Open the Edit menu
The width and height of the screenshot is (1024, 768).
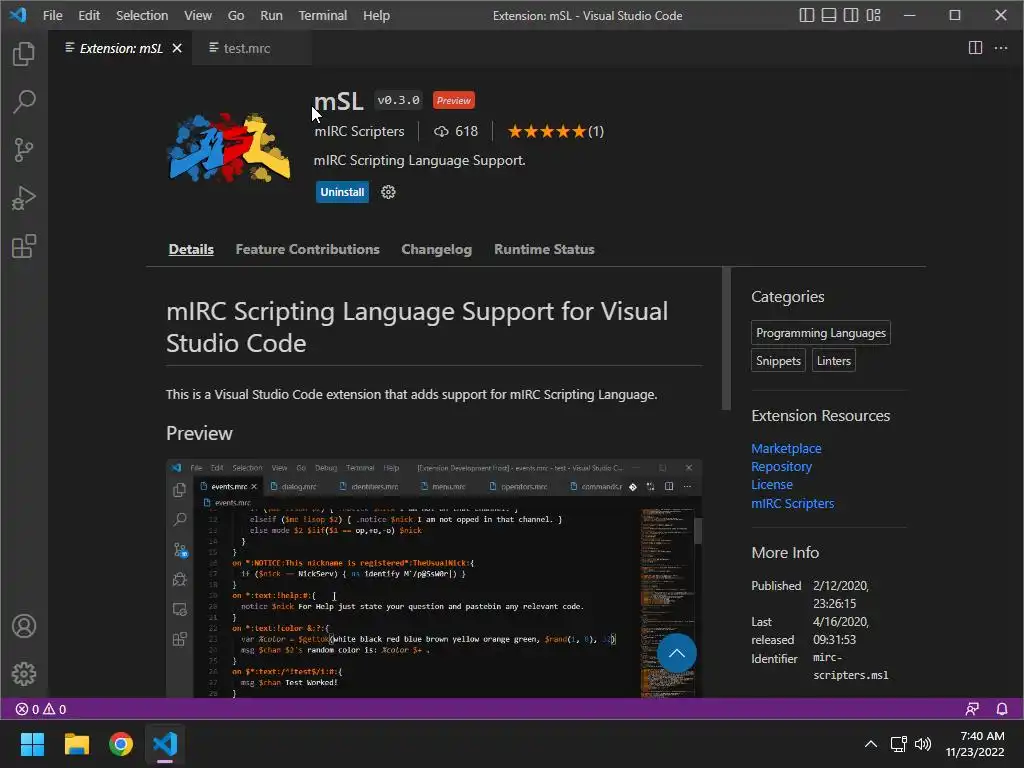[x=89, y=15]
